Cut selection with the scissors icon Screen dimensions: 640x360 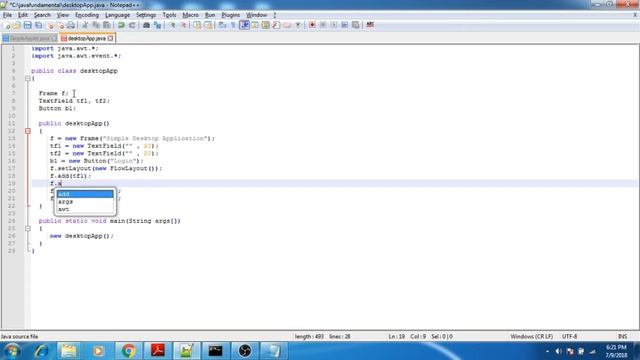[85, 25]
